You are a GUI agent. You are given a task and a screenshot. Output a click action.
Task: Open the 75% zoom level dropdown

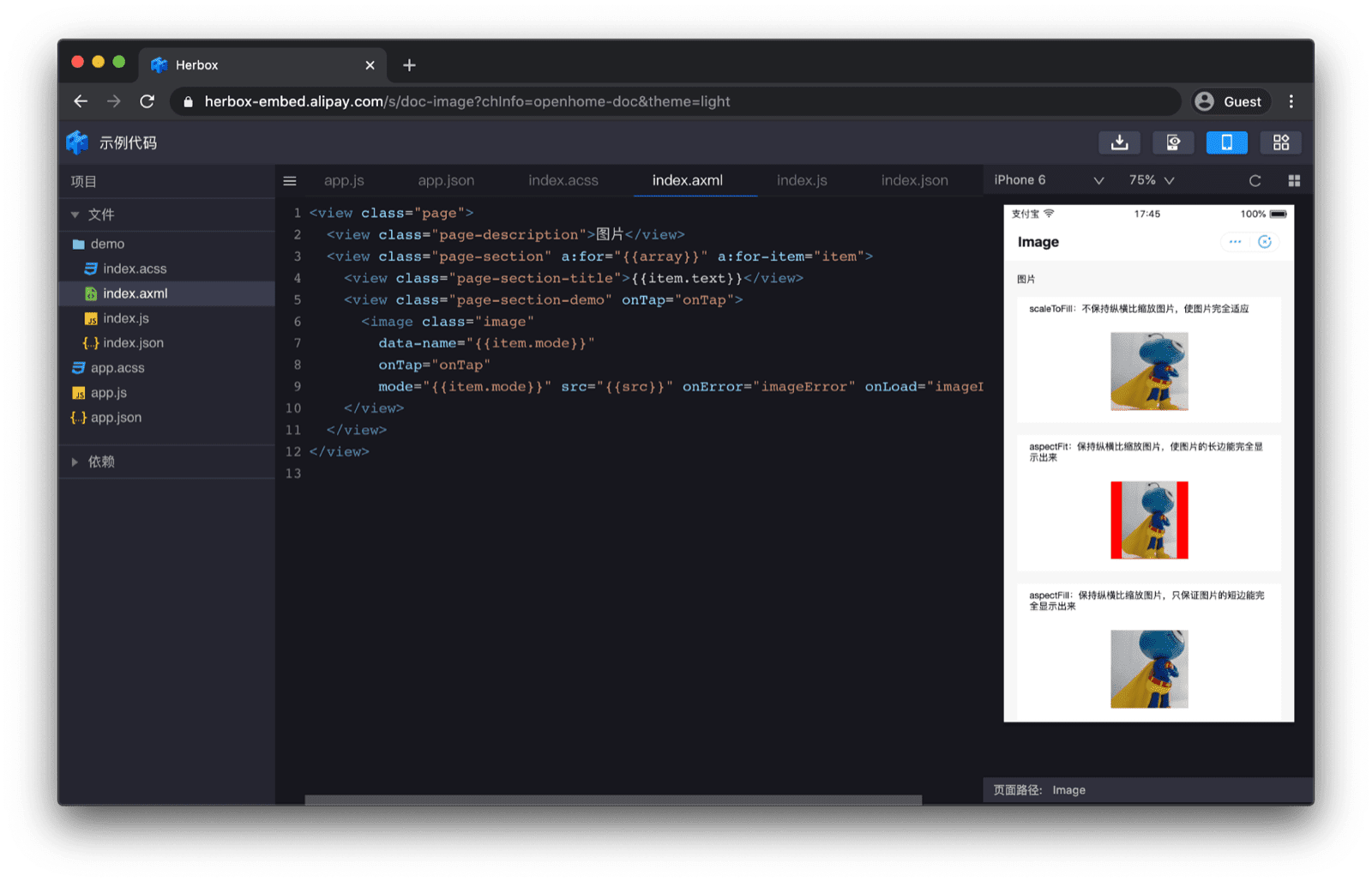tap(1150, 180)
